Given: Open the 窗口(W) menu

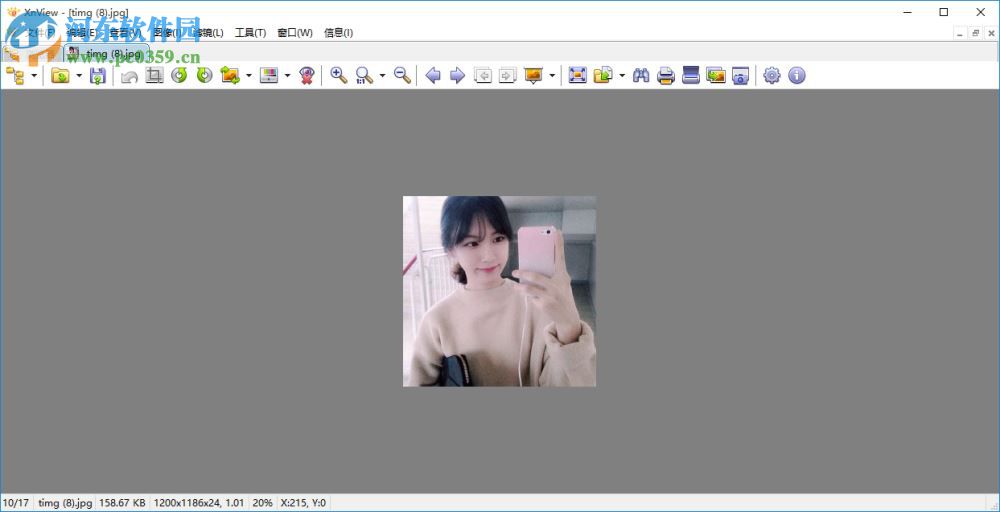Looking at the screenshot, I should (295, 33).
